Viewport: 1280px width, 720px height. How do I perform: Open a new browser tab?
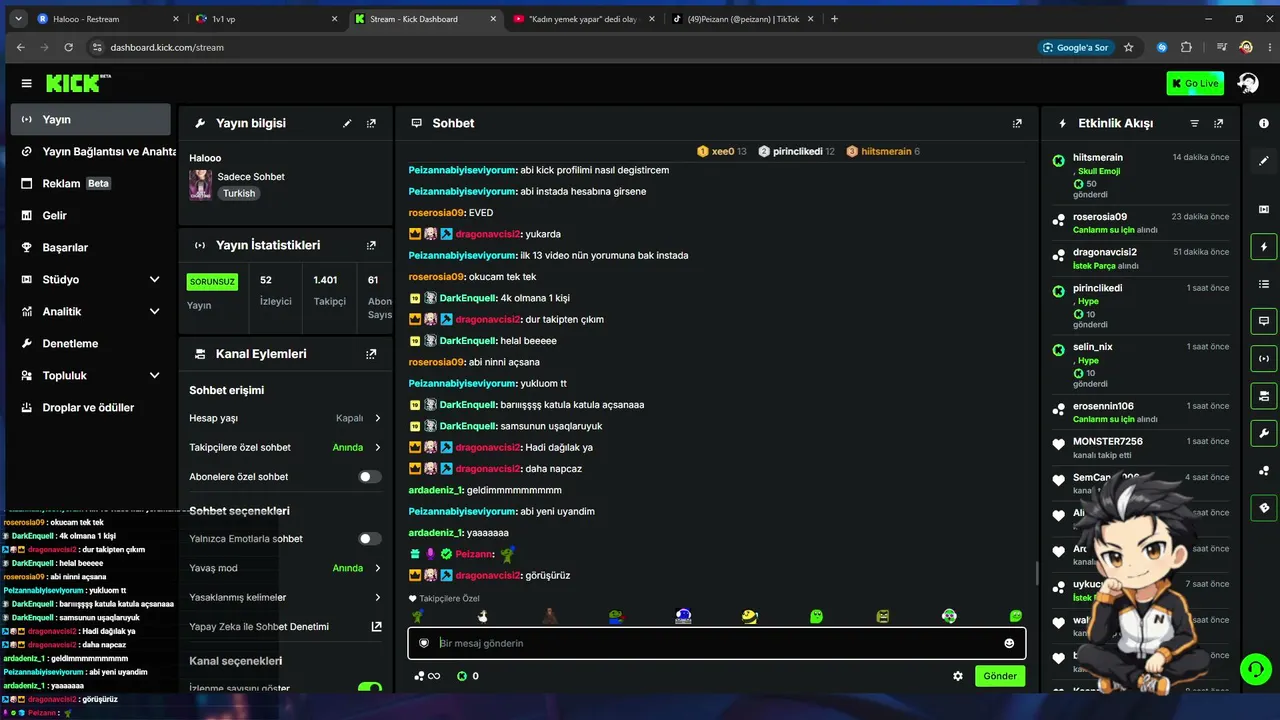pyautogui.click(x=835, y=19)
